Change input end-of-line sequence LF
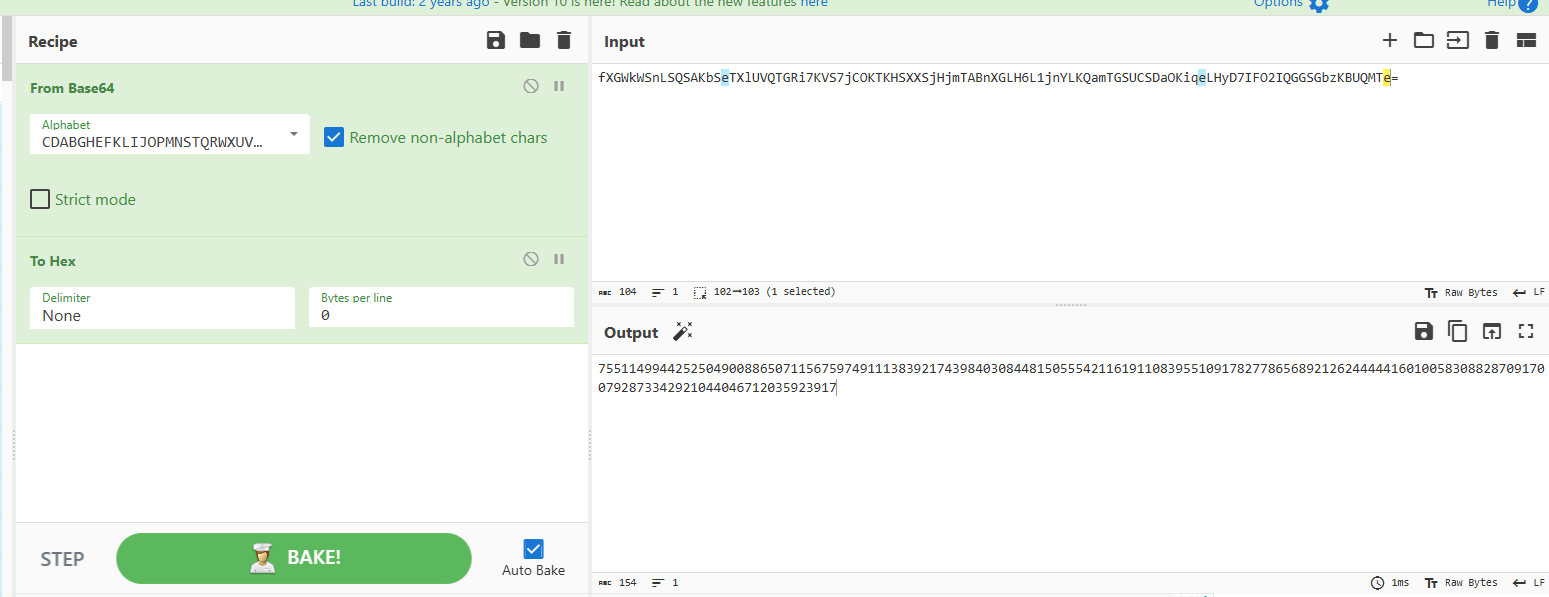The image size is (1549, 597). 1528,292
